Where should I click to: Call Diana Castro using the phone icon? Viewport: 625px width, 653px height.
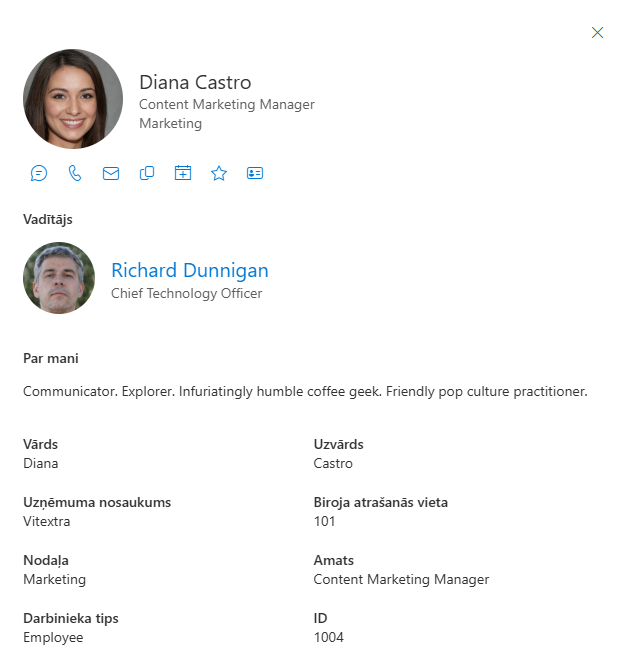click(75, 173)
